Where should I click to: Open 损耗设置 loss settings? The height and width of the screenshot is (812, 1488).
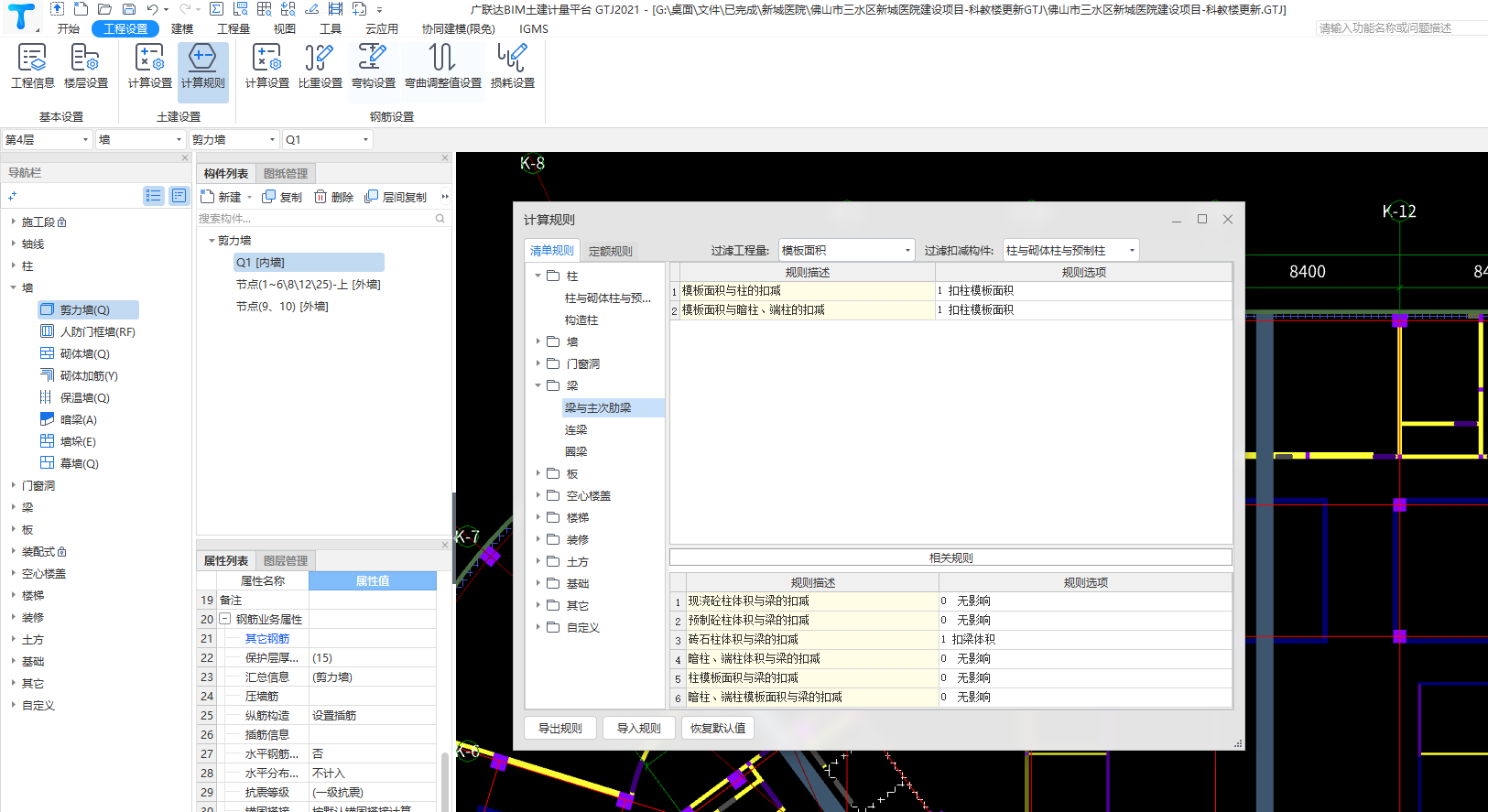pos(512,66)
